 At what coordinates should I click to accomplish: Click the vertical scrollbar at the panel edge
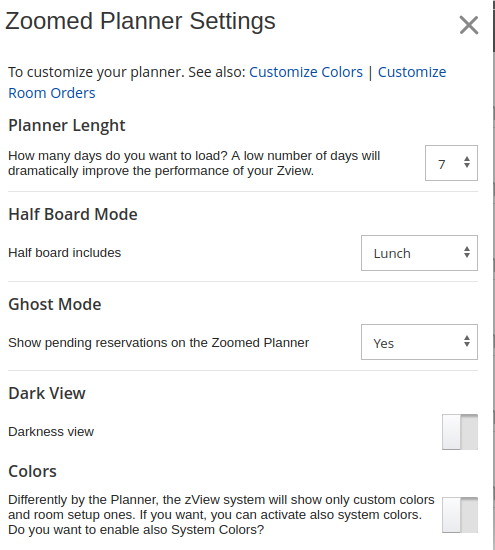click(494, 275)
